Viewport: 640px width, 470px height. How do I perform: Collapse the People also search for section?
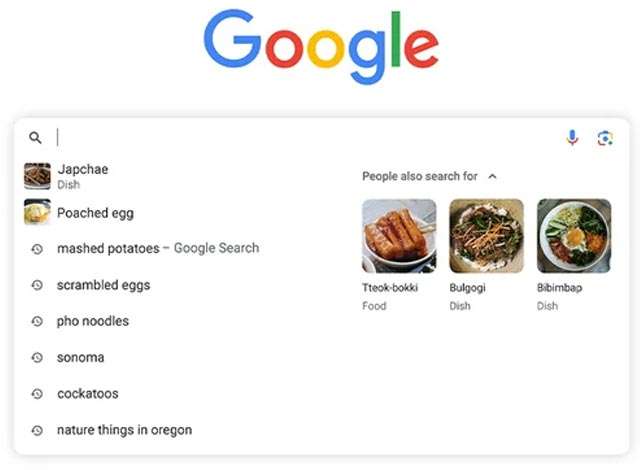click(492, 176)
